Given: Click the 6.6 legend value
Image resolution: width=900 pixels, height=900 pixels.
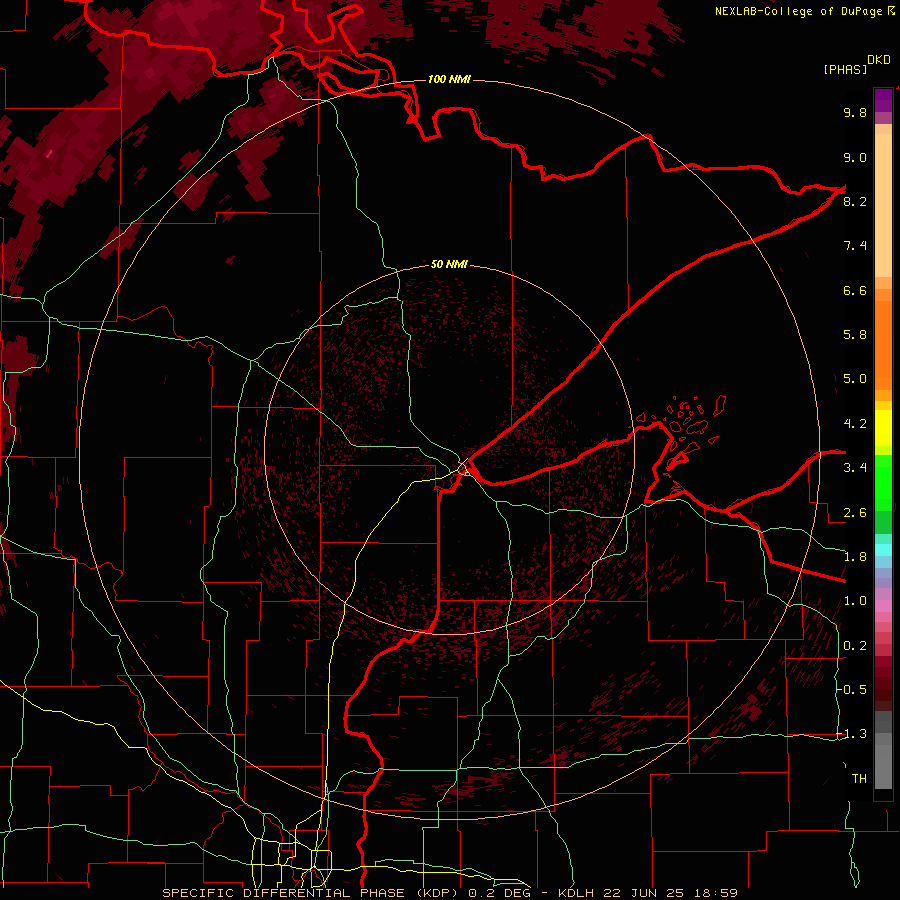Looking at the screenshot, I should pyautogui.click(x=855, y=290).
